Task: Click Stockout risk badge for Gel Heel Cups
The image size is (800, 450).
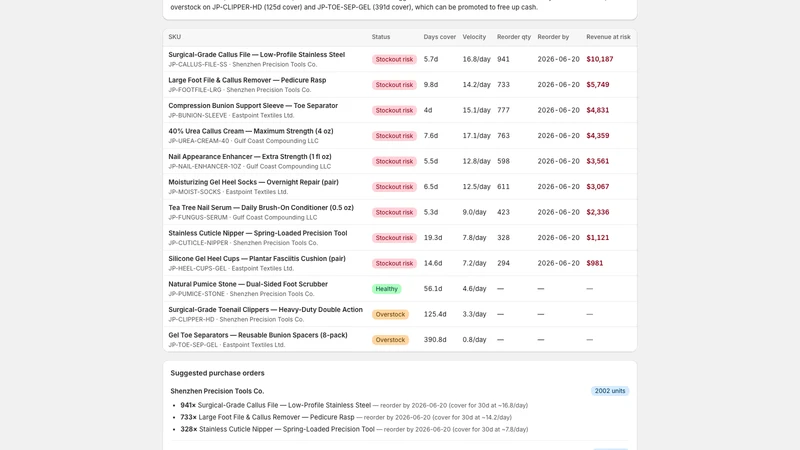Action: tap(394, 263)
